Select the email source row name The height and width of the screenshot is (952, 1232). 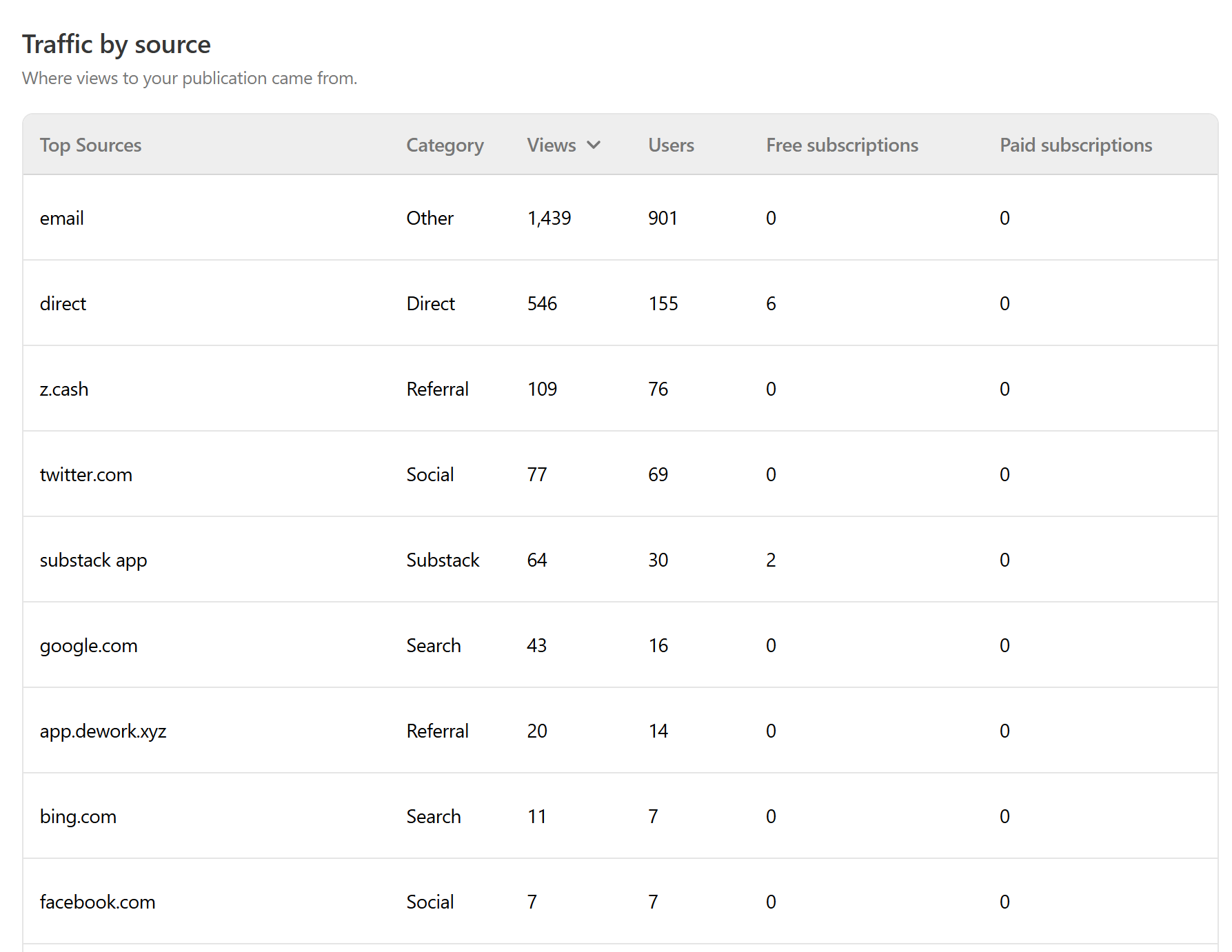click(x=62, y=218)
